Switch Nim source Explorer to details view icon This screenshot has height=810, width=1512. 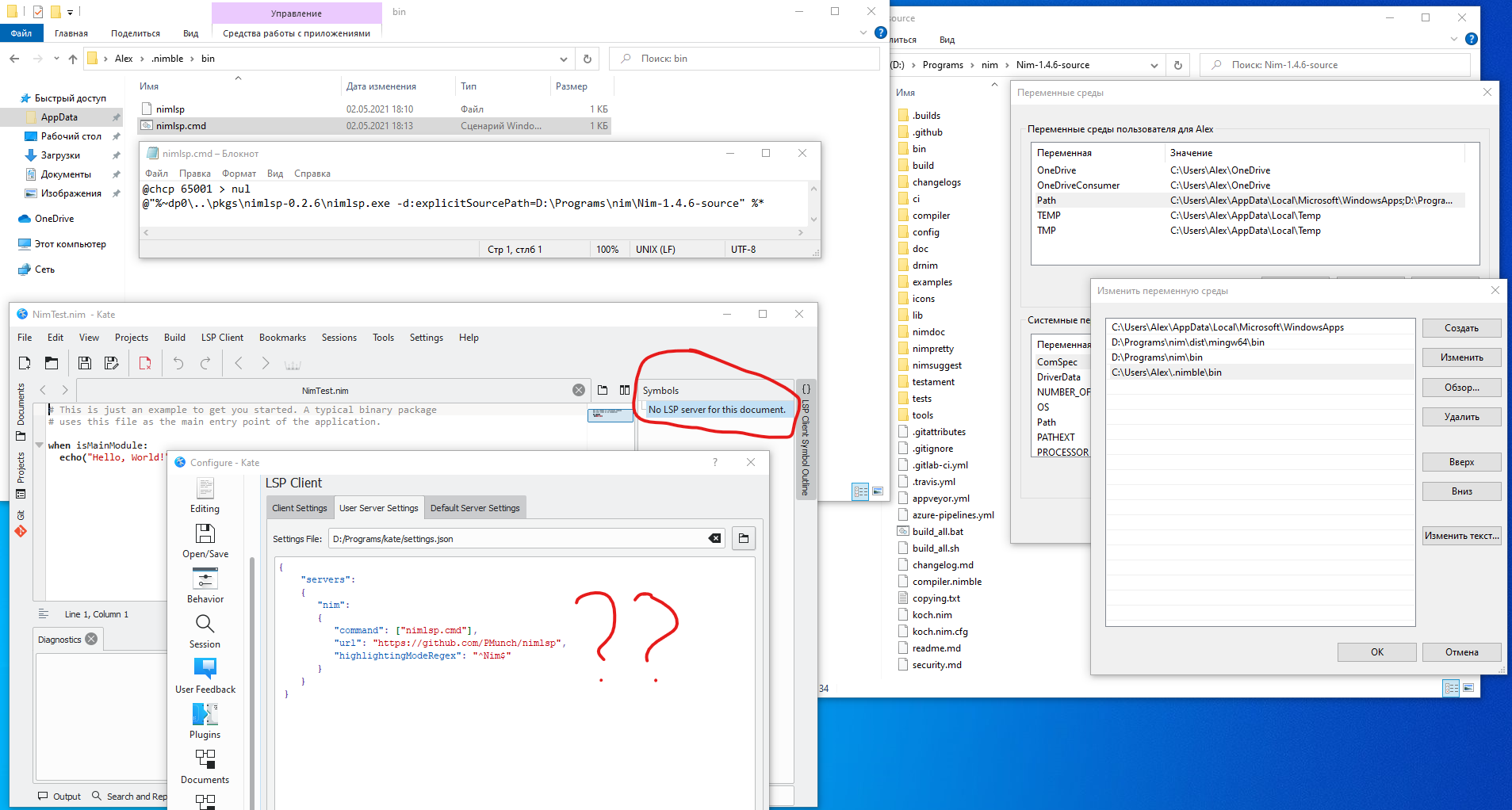tap(1451, 688)
